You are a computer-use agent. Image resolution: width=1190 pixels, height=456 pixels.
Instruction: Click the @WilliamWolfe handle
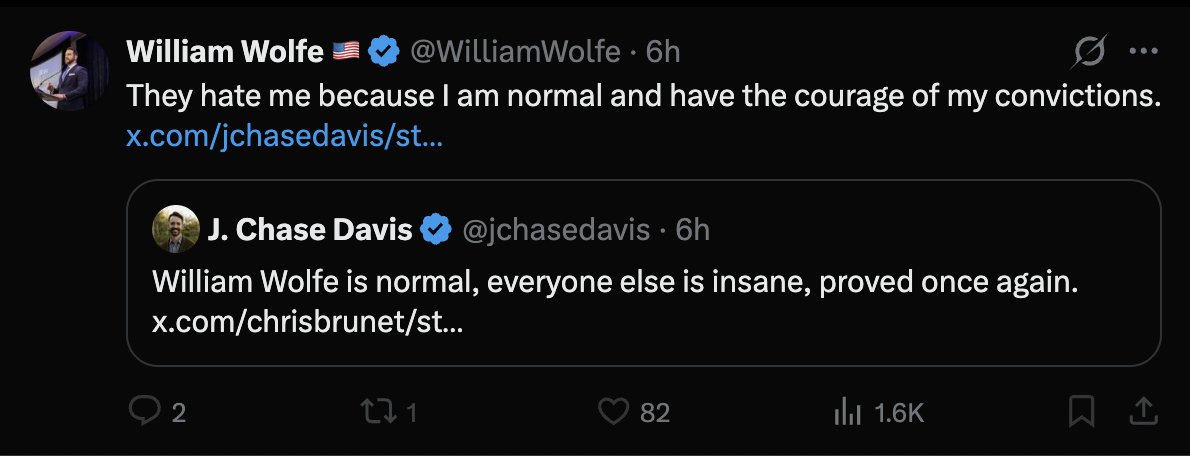point(515,52)
